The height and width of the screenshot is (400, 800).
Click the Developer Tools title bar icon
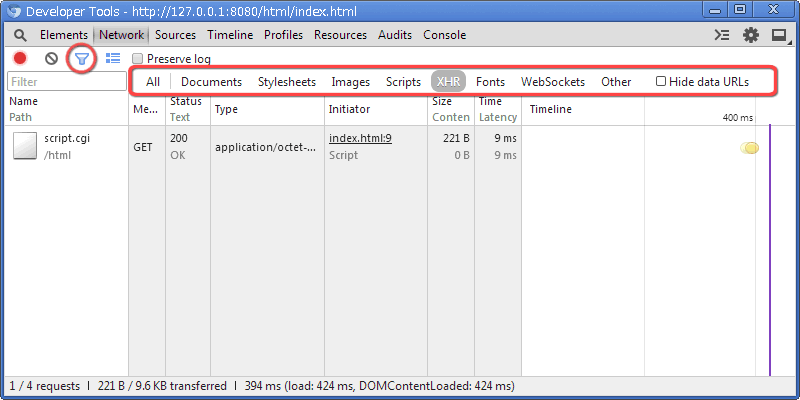click(x=14, y=11)
